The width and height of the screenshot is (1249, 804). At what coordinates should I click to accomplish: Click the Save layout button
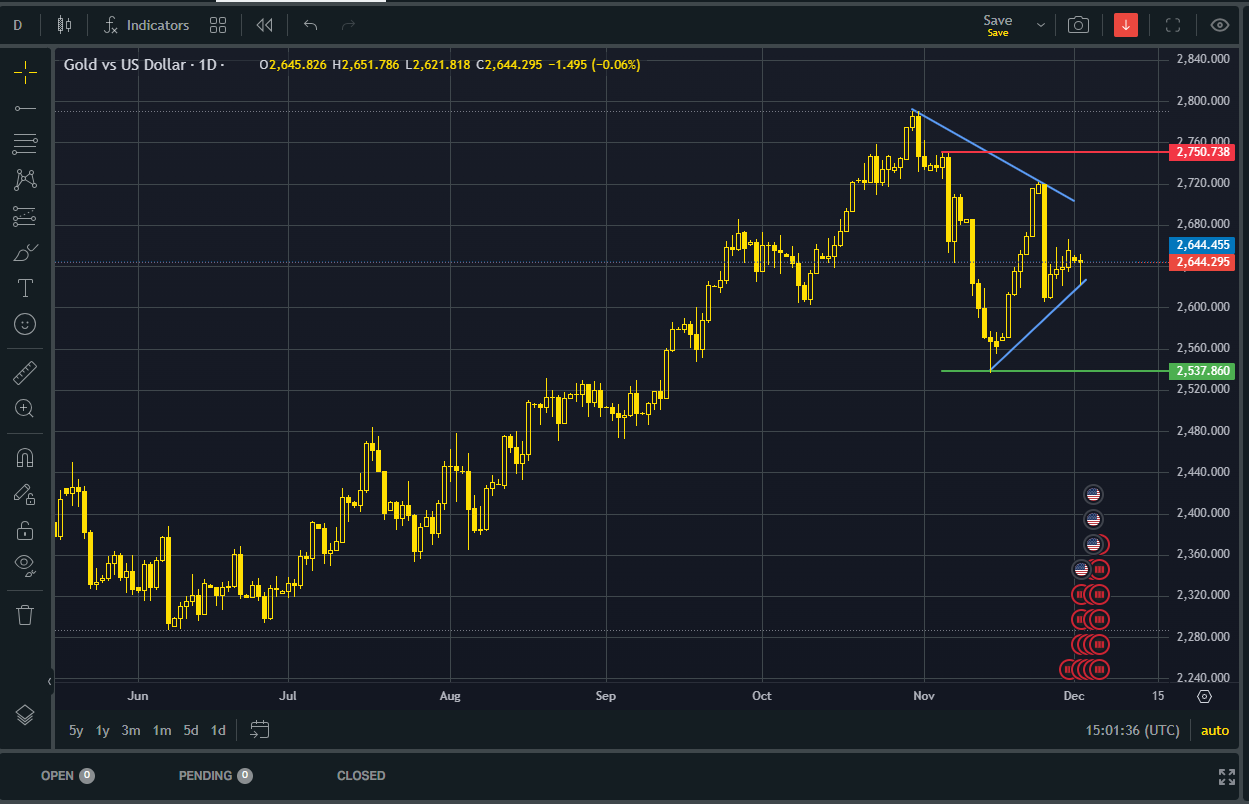[996, 25]
